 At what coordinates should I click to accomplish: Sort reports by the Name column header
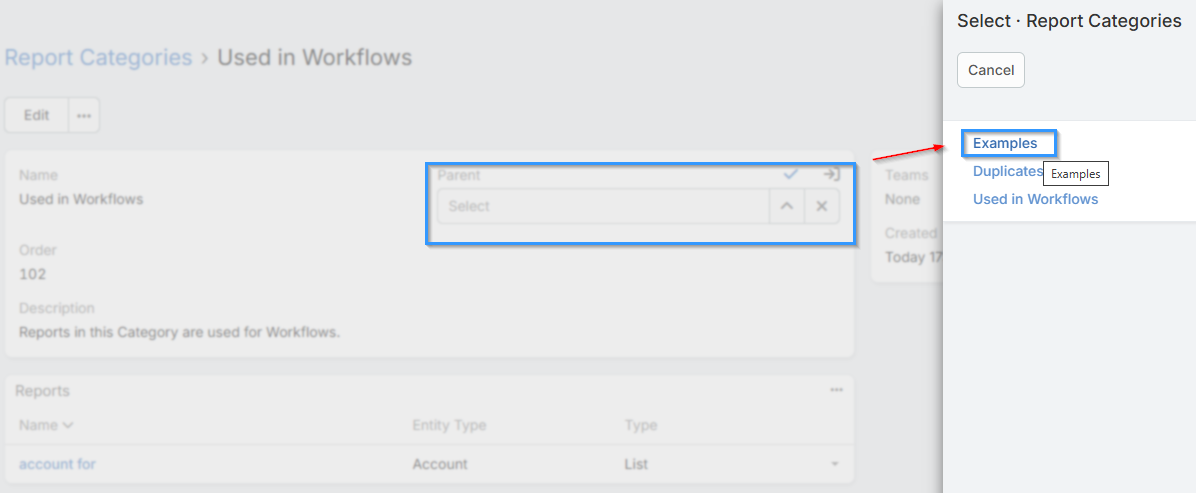[x=46, y=425]
